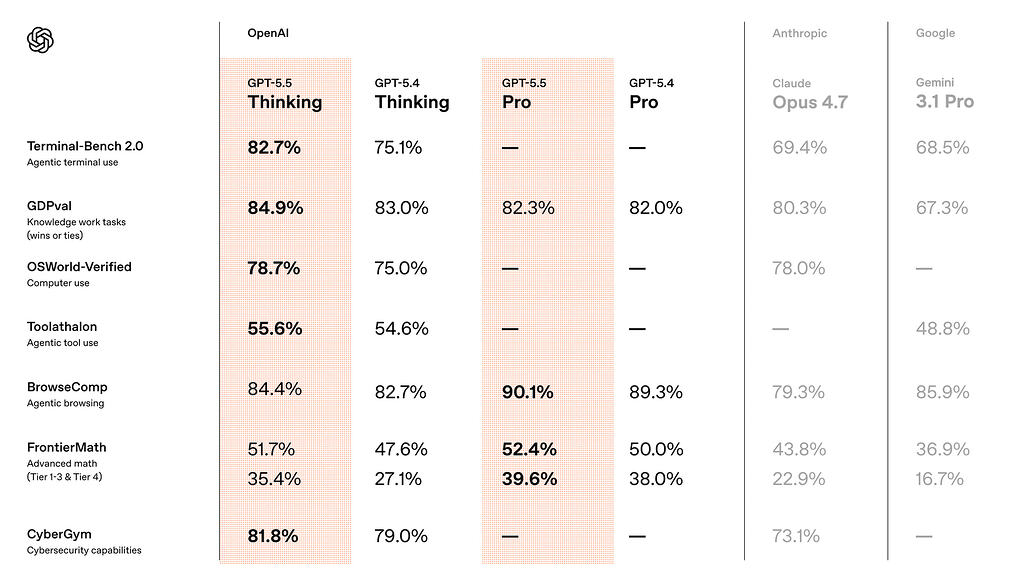This screenshot has width=1035, height=582.
Task: Click the Toolathalon row label
Action: [x=63, y=334]
